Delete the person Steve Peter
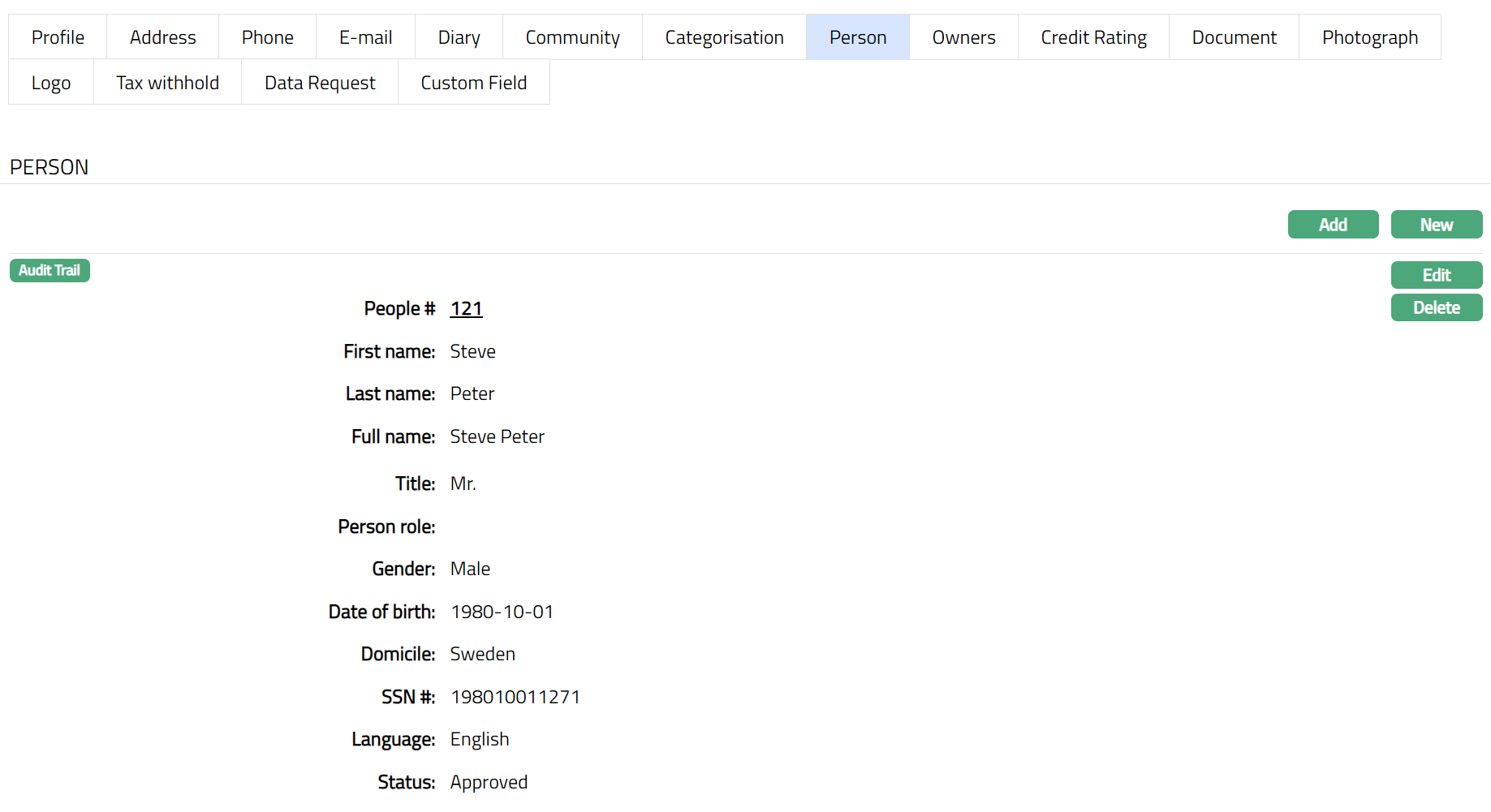The width and height of the screenshot is (1491, 812). [1436, 307]
